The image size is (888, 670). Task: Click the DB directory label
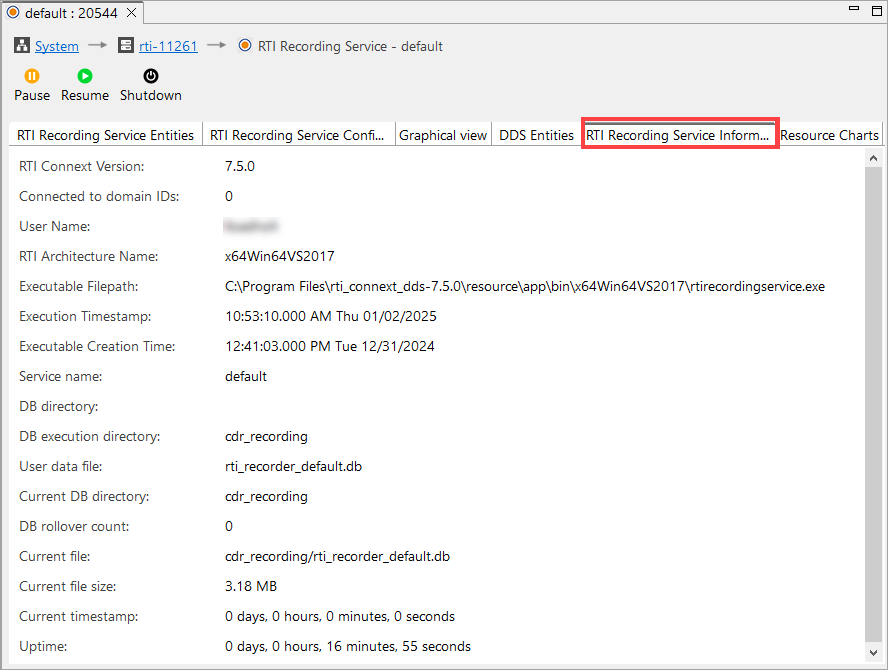point(59,407)
